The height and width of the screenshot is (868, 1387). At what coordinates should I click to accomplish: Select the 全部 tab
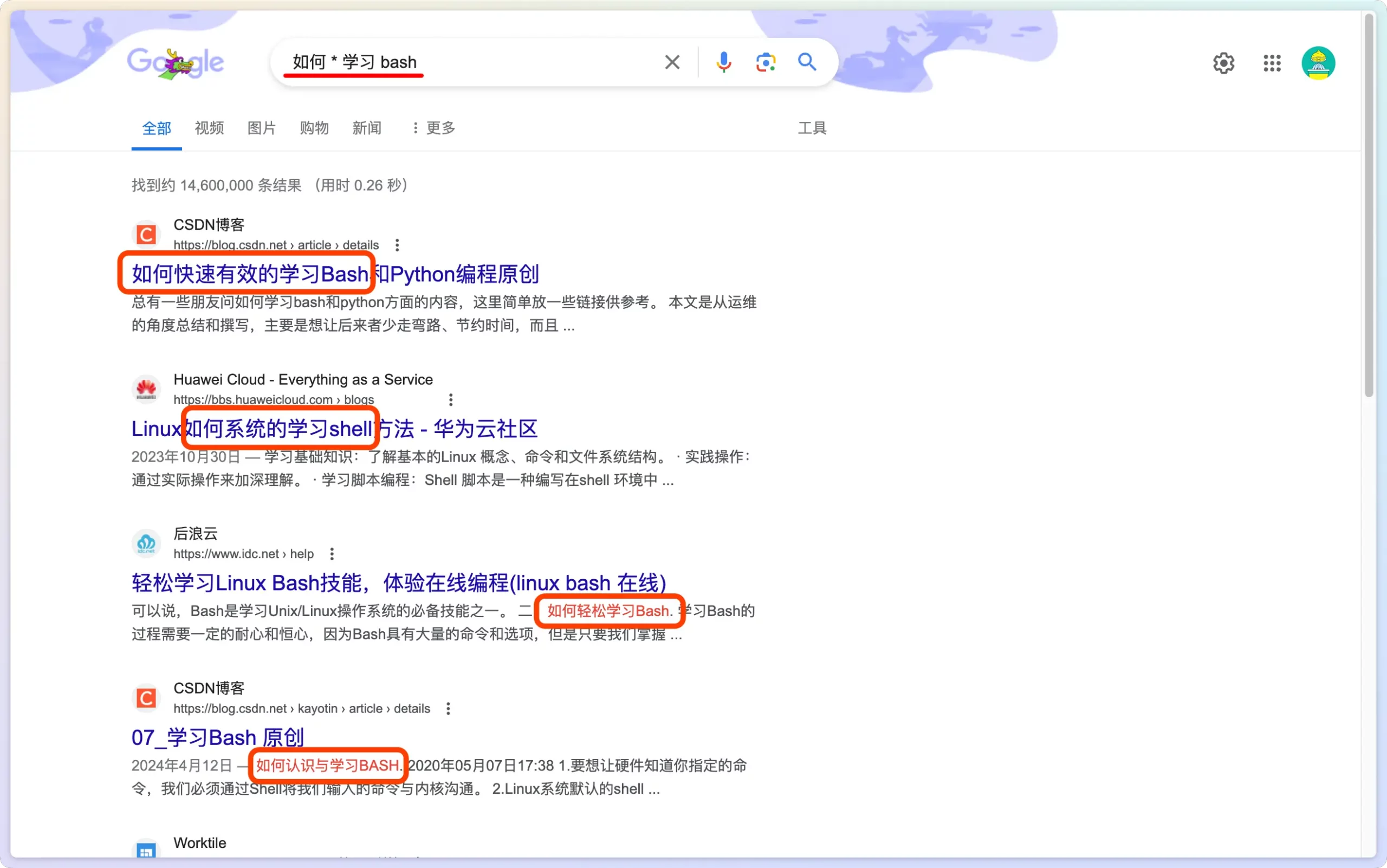[157, 128]
